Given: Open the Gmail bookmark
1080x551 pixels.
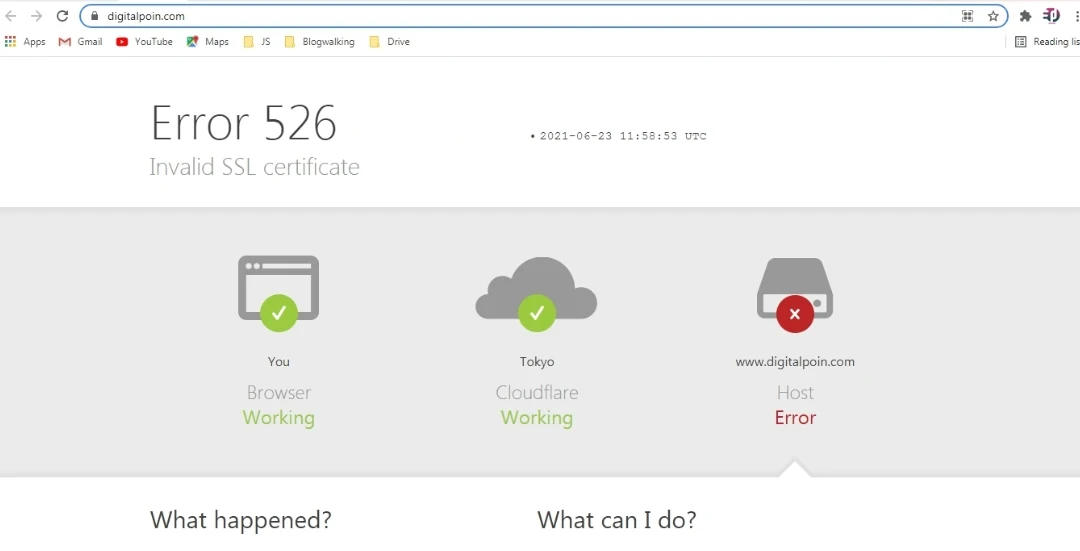Looking at the screenshot, I should coord(81,41).
